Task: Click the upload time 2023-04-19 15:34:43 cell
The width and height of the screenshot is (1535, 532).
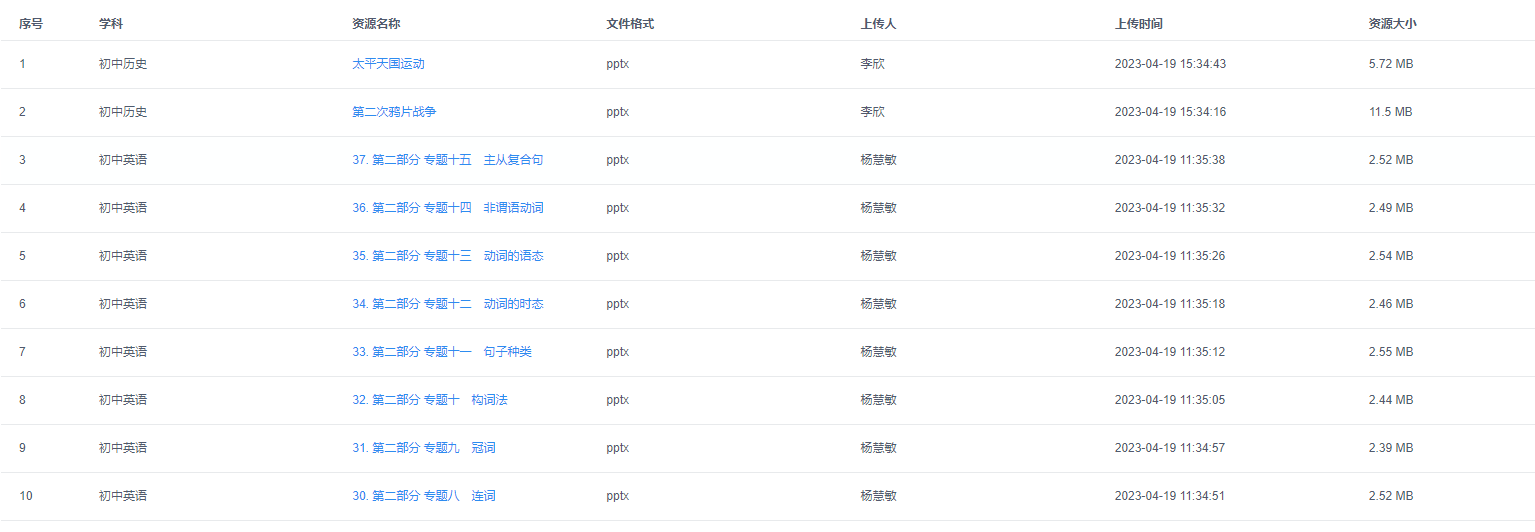Action: 1170,64
